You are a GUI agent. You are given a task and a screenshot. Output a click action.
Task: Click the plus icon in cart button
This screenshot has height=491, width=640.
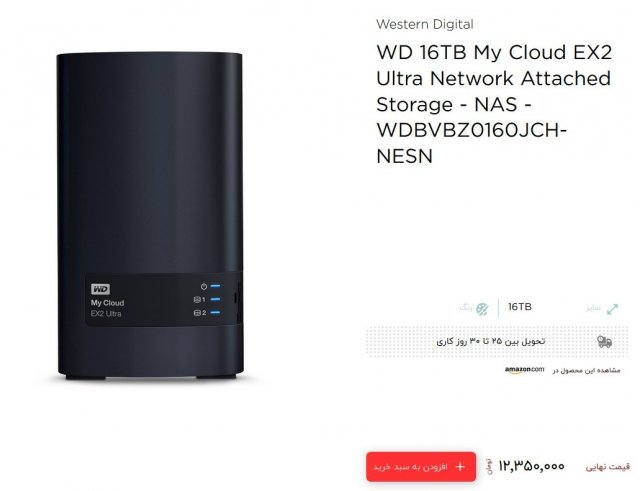coord(460,467)
